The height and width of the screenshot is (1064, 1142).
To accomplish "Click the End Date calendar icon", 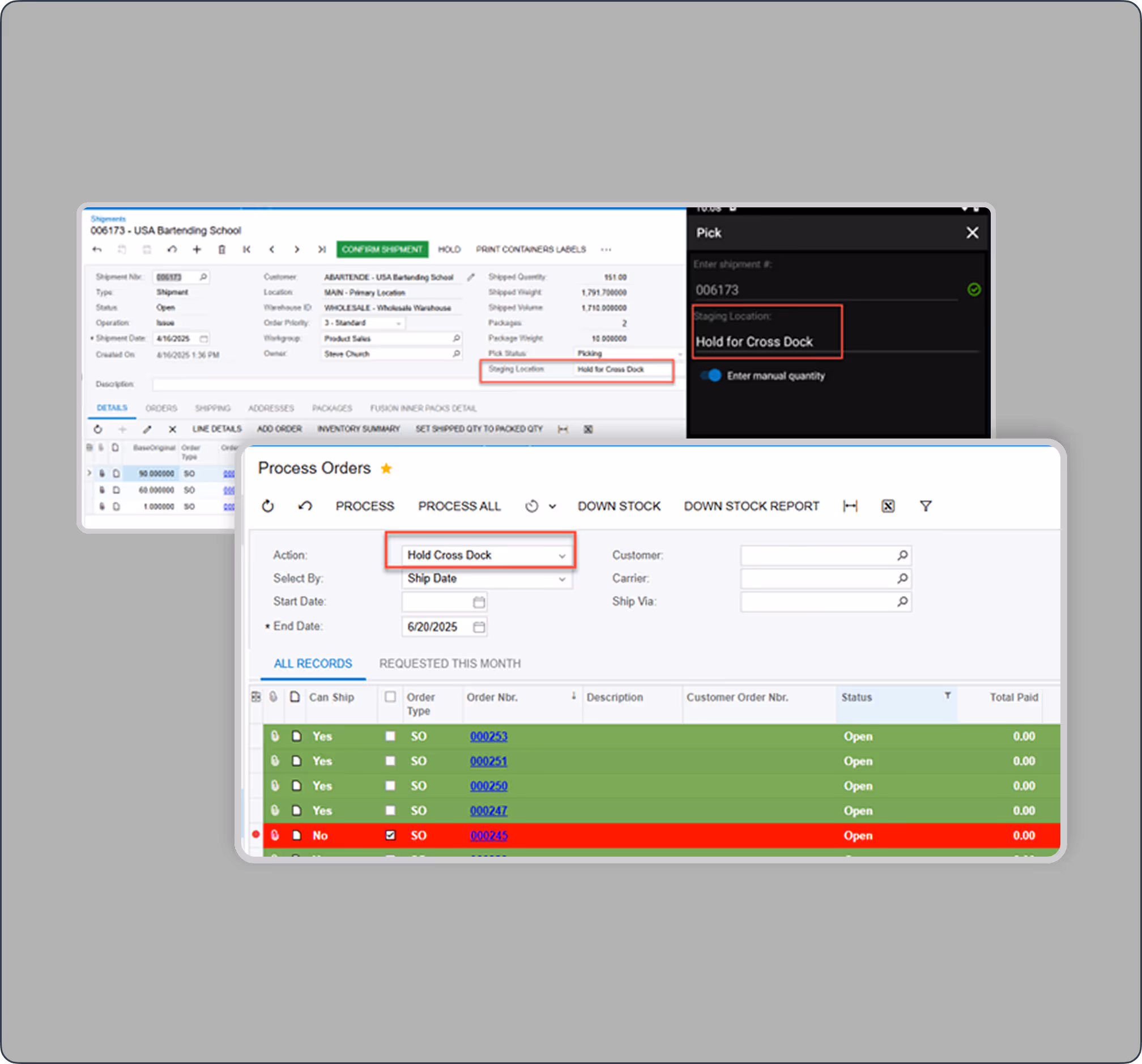I will pyautogui.click(x=479, y=627).
